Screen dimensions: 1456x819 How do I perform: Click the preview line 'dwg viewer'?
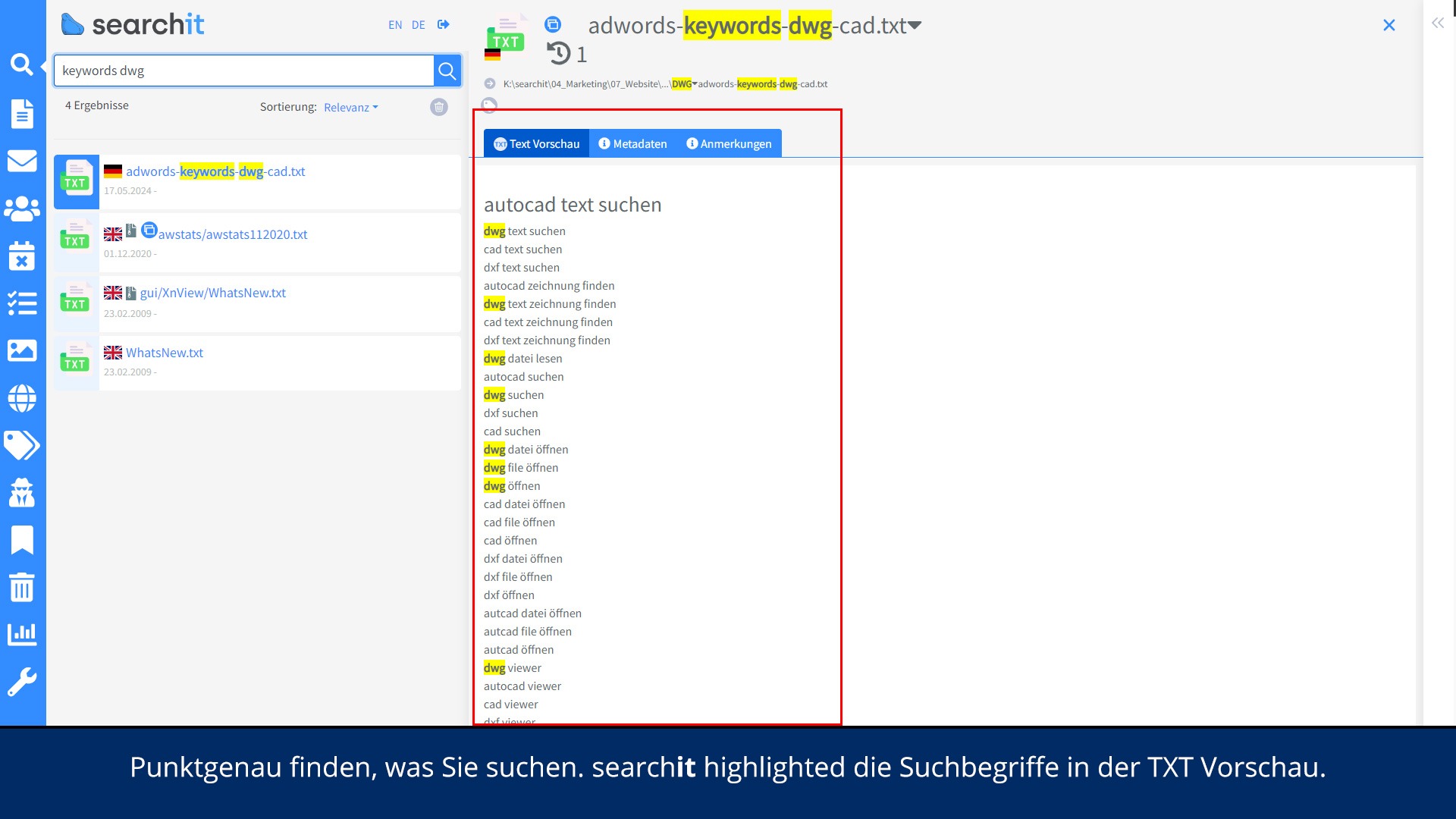[x=513, y=668]
